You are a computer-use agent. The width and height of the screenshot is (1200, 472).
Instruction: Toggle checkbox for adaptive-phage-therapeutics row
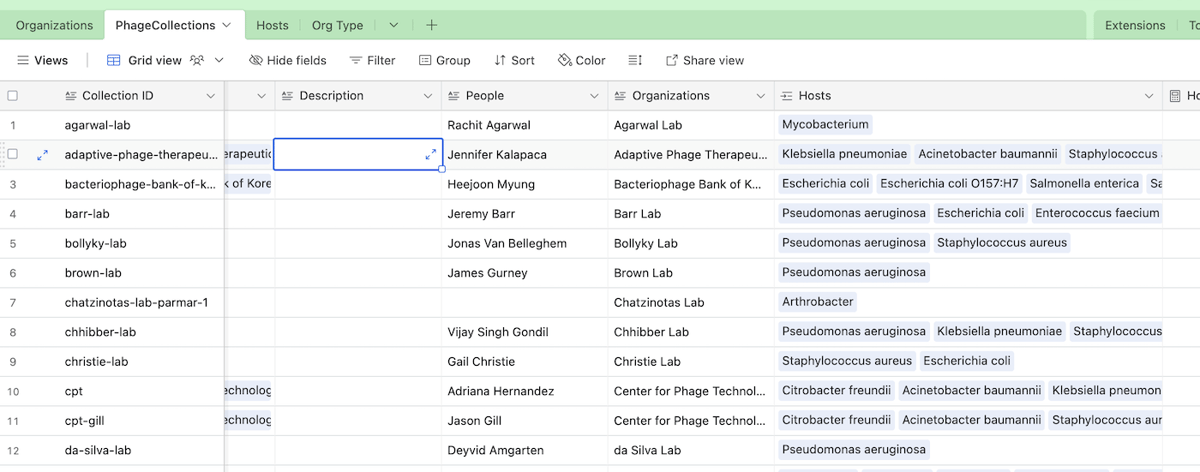(x=13, y=154)
